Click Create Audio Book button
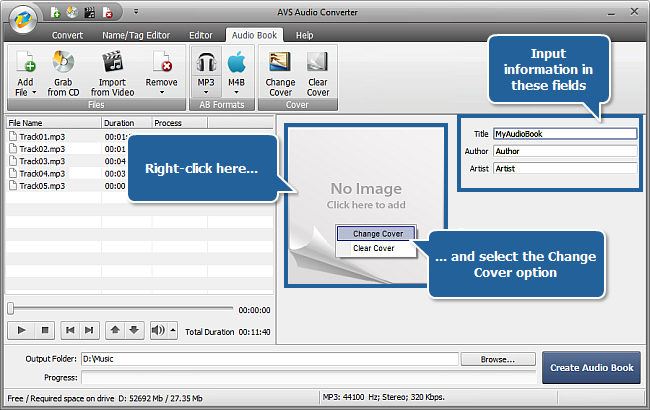650x410 pixels. point(592,368)
